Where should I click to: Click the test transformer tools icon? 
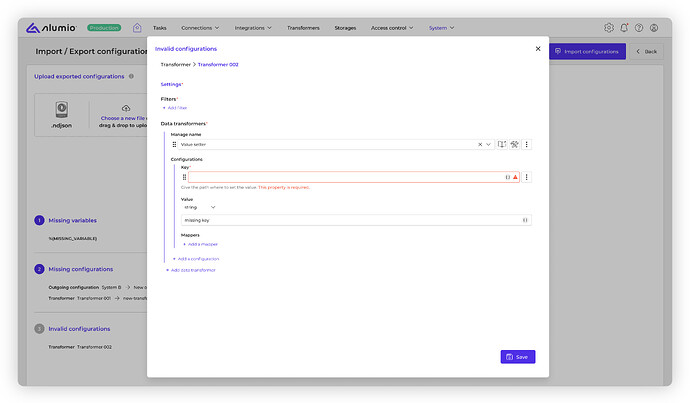[x=514, y=144]
